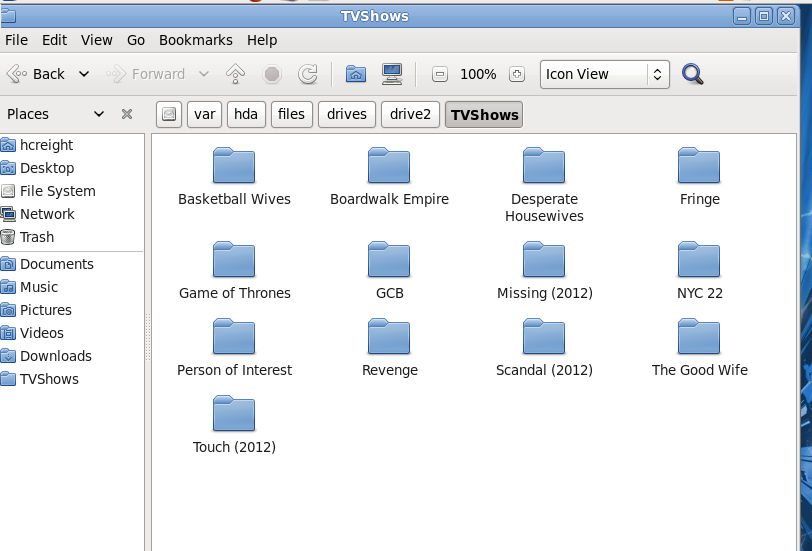Open the Back history dropdown arrow

click(x=84, y=75)
